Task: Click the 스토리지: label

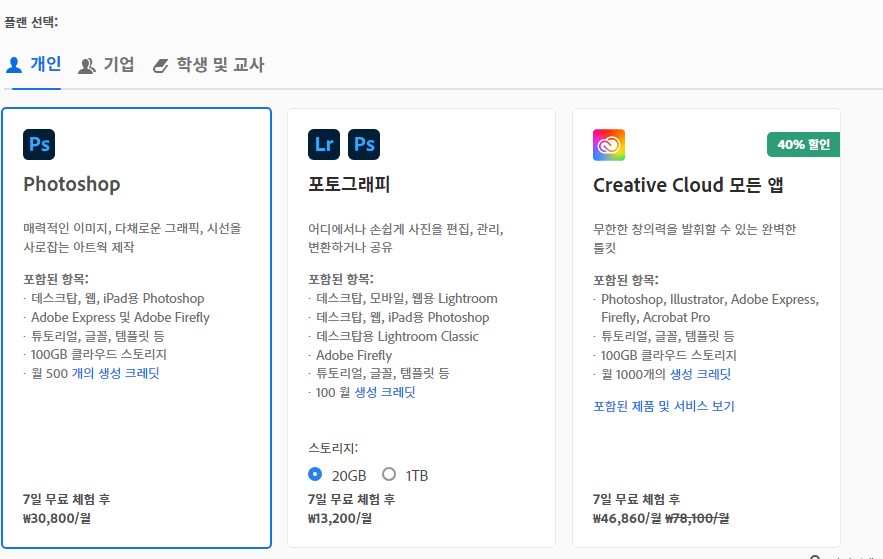Action: 333,448
